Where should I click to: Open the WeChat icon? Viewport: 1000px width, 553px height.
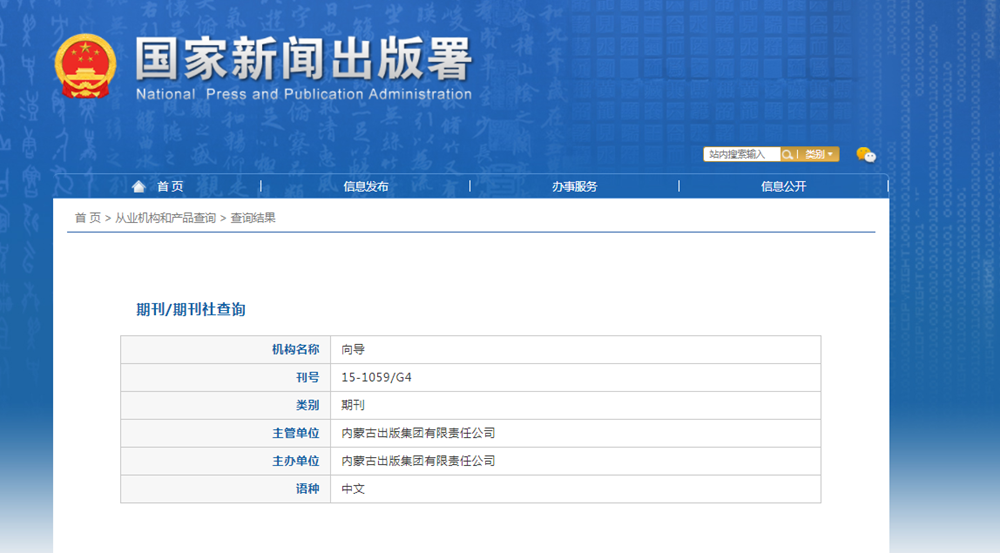point(865,154)
